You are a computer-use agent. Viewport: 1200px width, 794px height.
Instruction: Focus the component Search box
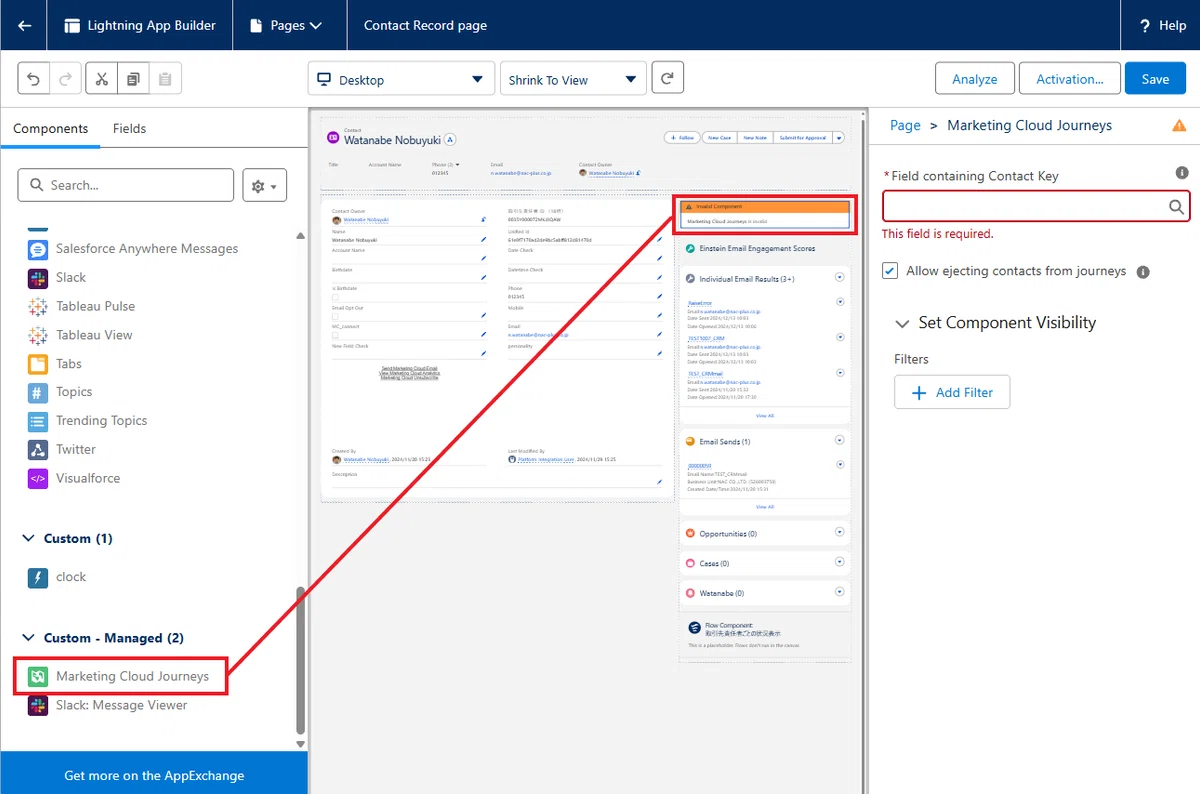click(x=126, y=185)
